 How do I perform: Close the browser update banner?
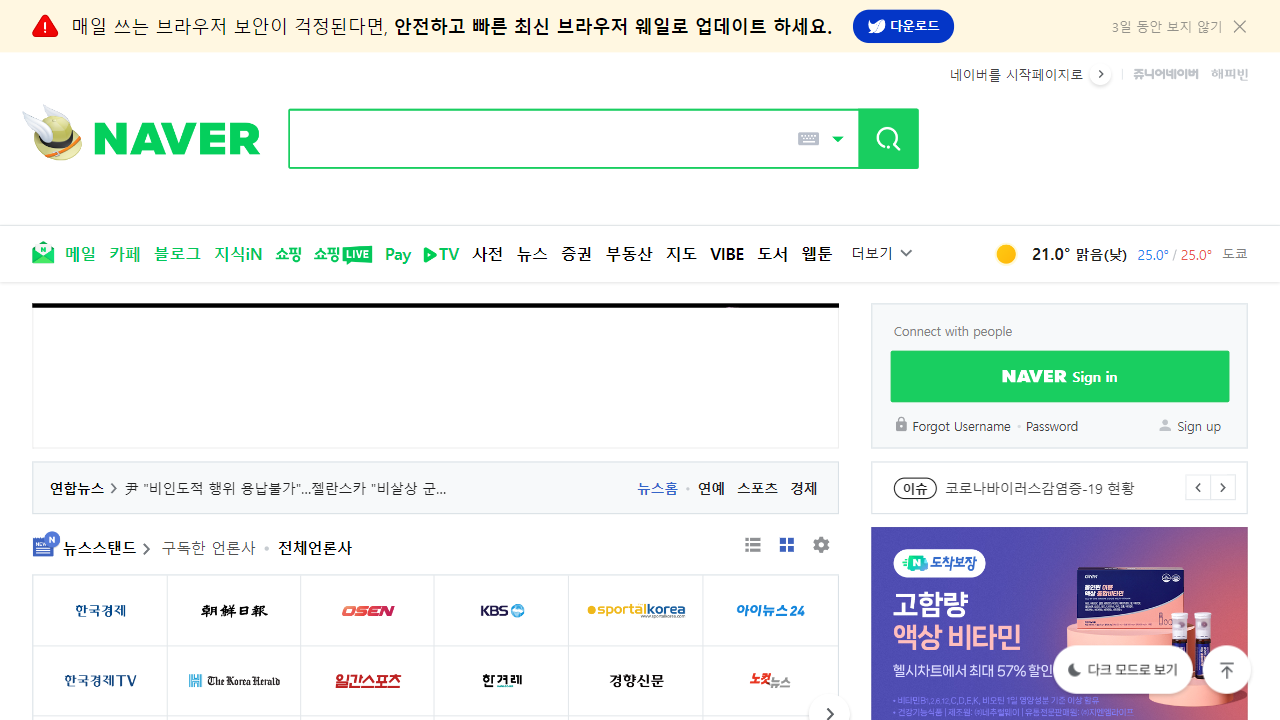click(1240, 27)
